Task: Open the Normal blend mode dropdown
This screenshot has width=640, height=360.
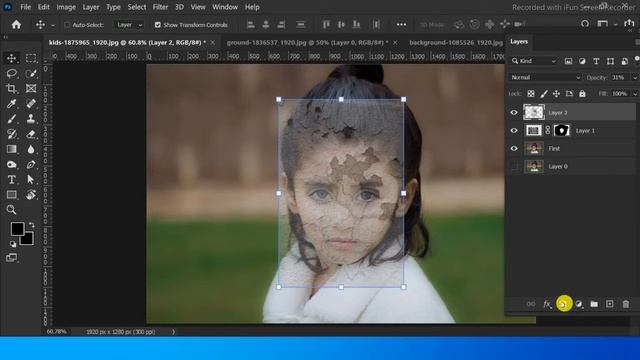Action: 545,77
